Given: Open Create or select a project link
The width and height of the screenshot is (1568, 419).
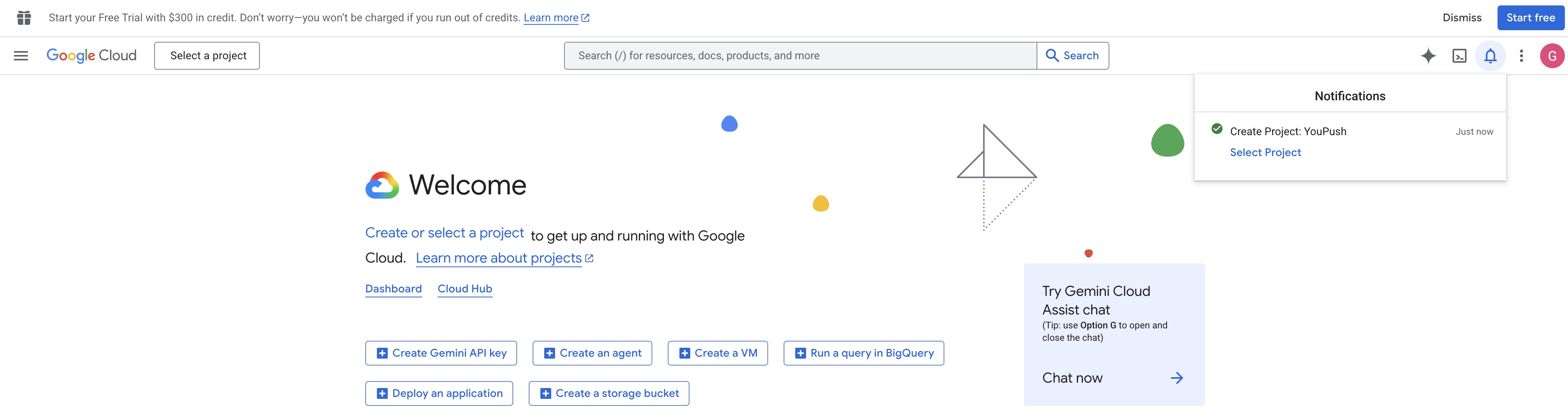Looking at the screenshot, I should click(444, 233).
